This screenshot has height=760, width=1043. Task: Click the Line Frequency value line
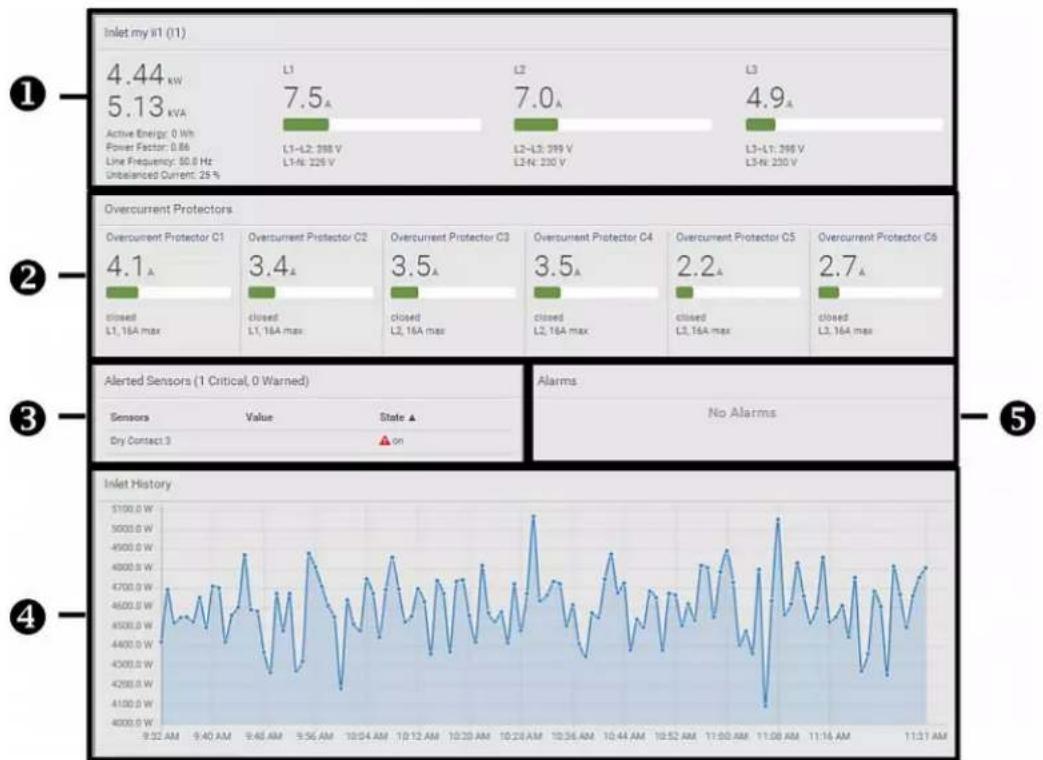159,162
